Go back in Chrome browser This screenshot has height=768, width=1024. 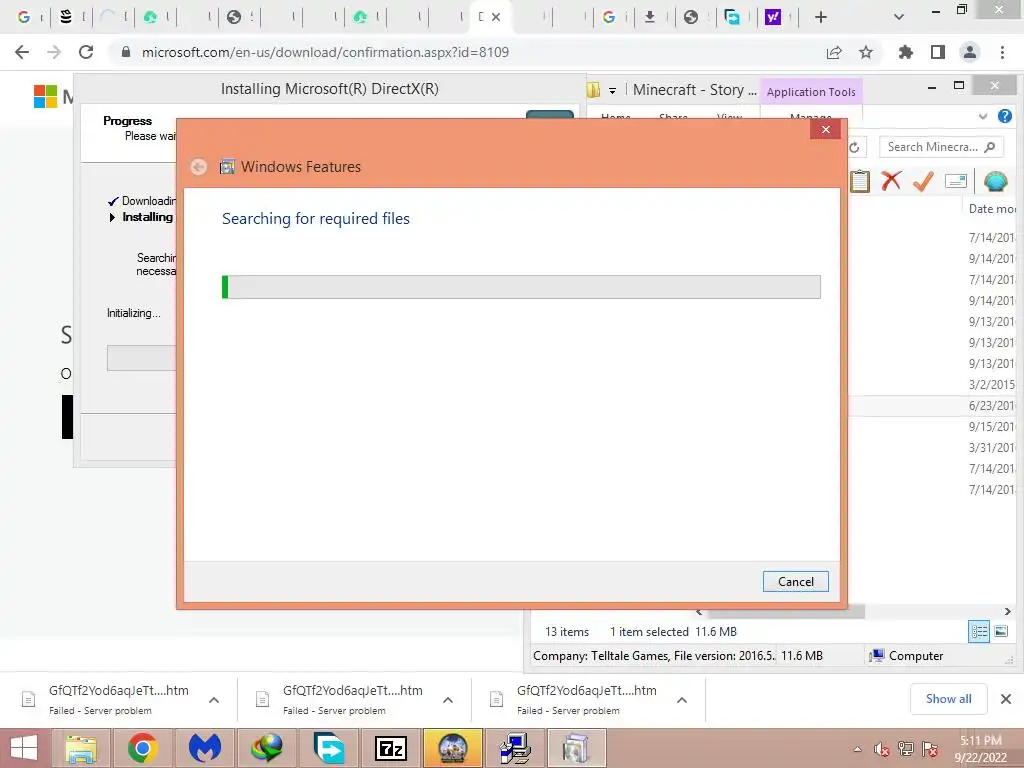click(22, 52)
